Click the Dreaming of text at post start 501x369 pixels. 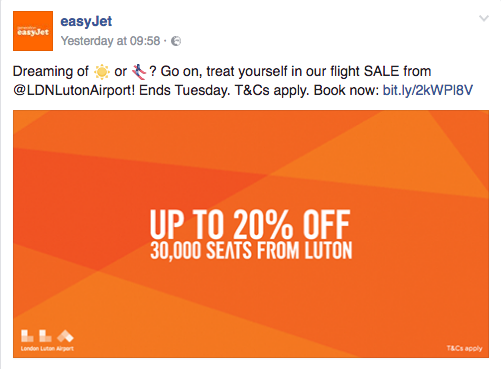[51, 71]
